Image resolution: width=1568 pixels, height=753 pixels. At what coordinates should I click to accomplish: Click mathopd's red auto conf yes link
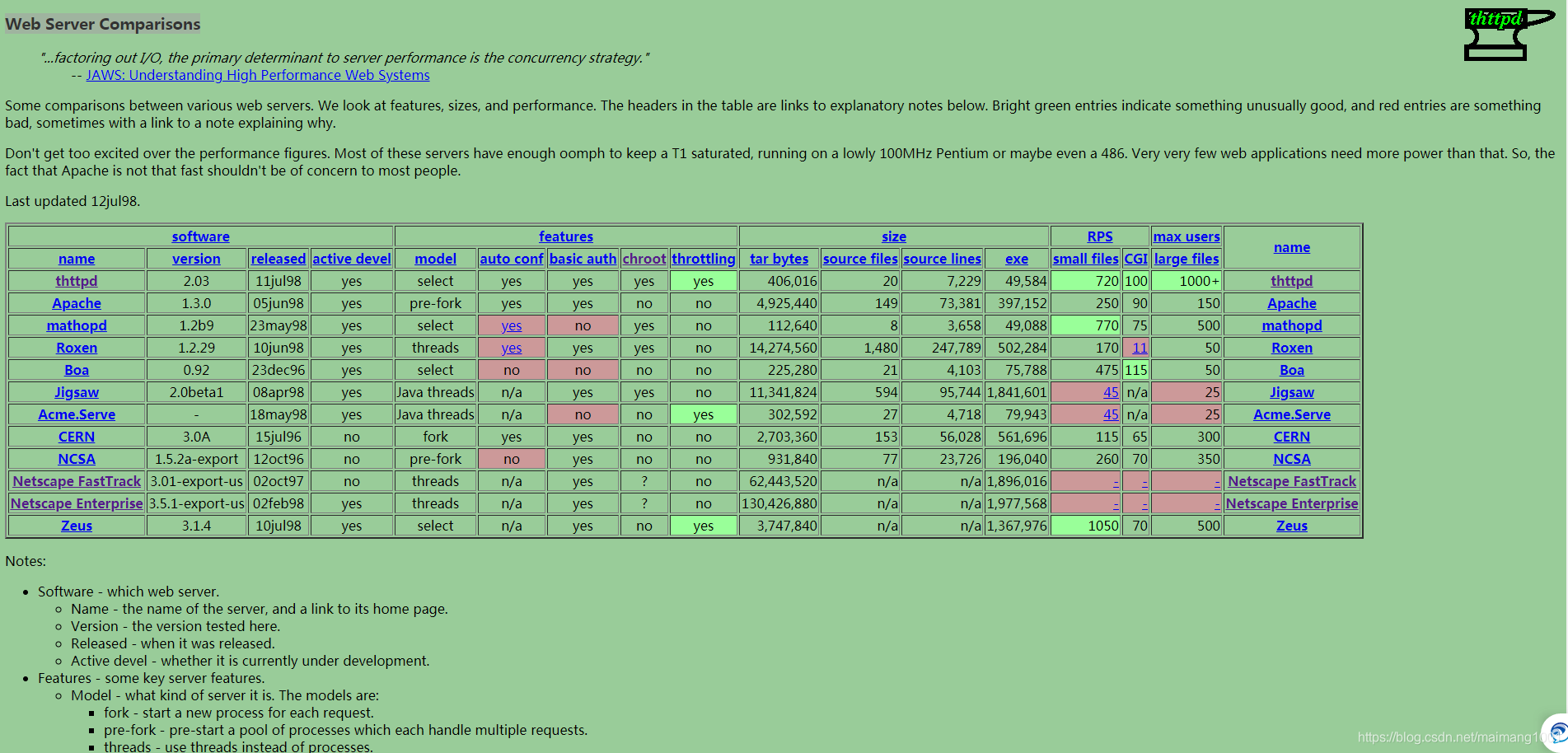(x=512, y=325)
